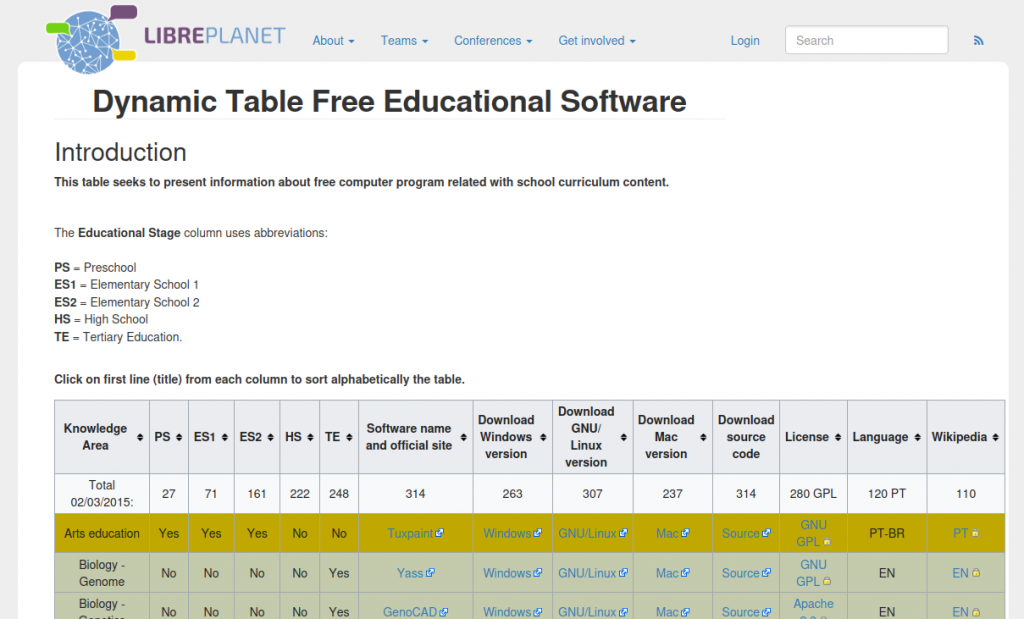The height and width of the screenshot is (619, 1024).
Task: Open Yass GNU GPL license link
Action: [x=813, y=573]
